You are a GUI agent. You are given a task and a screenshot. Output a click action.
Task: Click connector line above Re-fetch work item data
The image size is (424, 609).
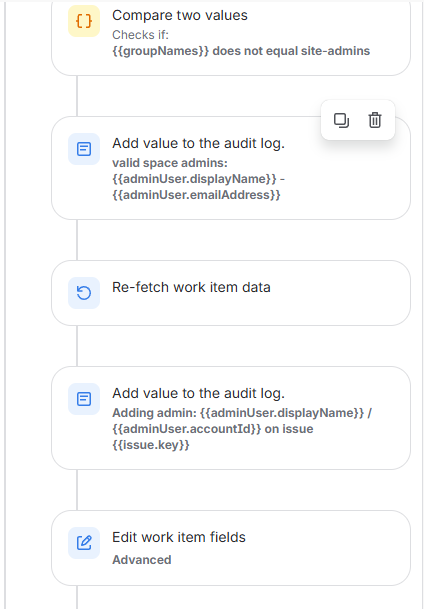coord(77,240)
